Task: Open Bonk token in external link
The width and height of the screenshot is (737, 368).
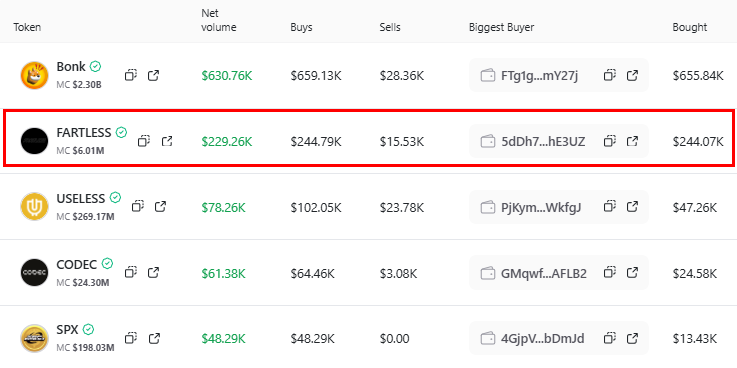Action: [x=153, y=75]
